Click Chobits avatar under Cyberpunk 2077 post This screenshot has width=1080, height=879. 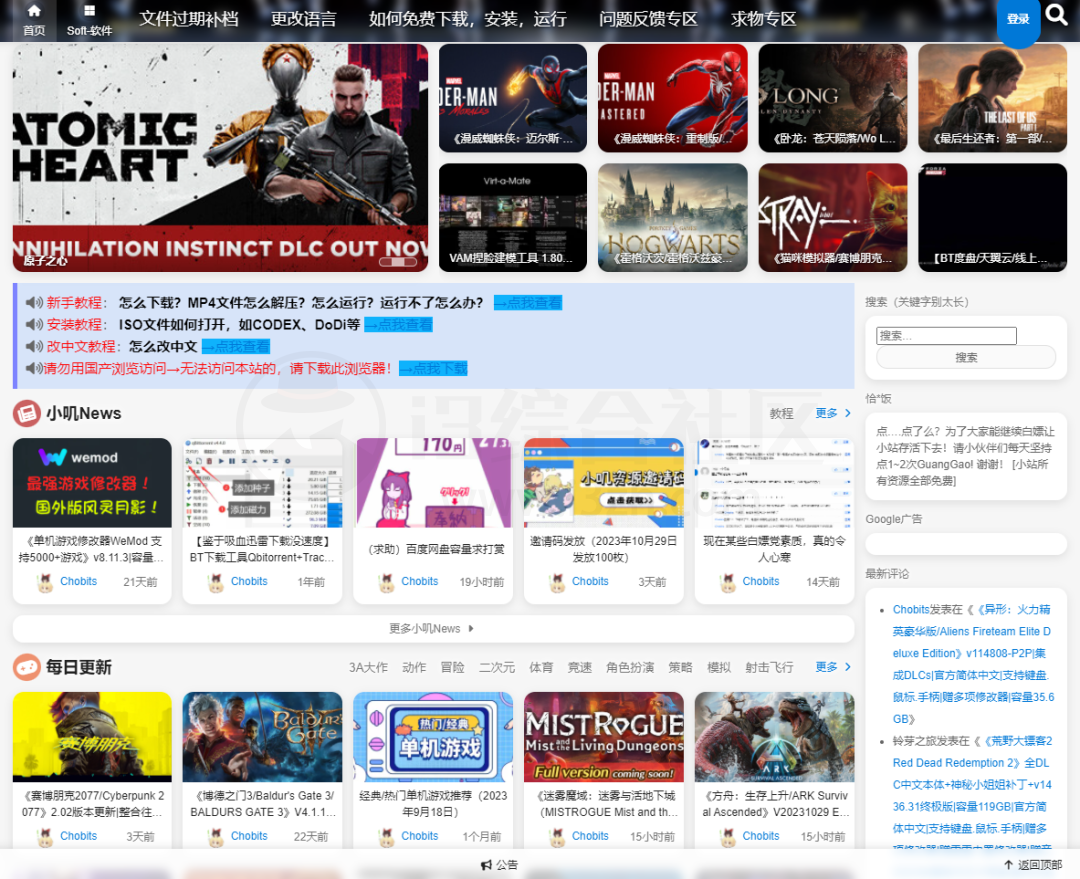45,836
